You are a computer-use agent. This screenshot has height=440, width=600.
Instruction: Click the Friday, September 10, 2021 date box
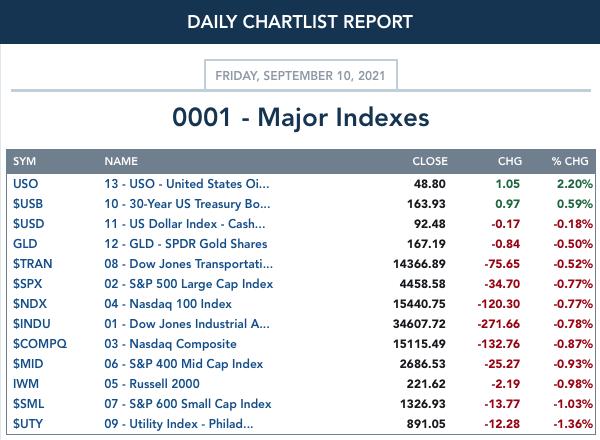click(301, 75)
